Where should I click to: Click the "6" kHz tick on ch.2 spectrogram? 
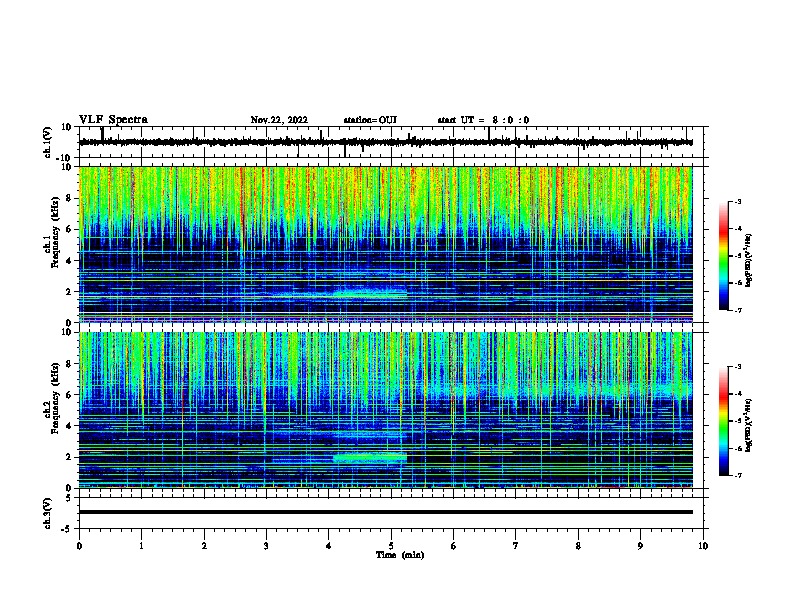click(x=70, y=395)
